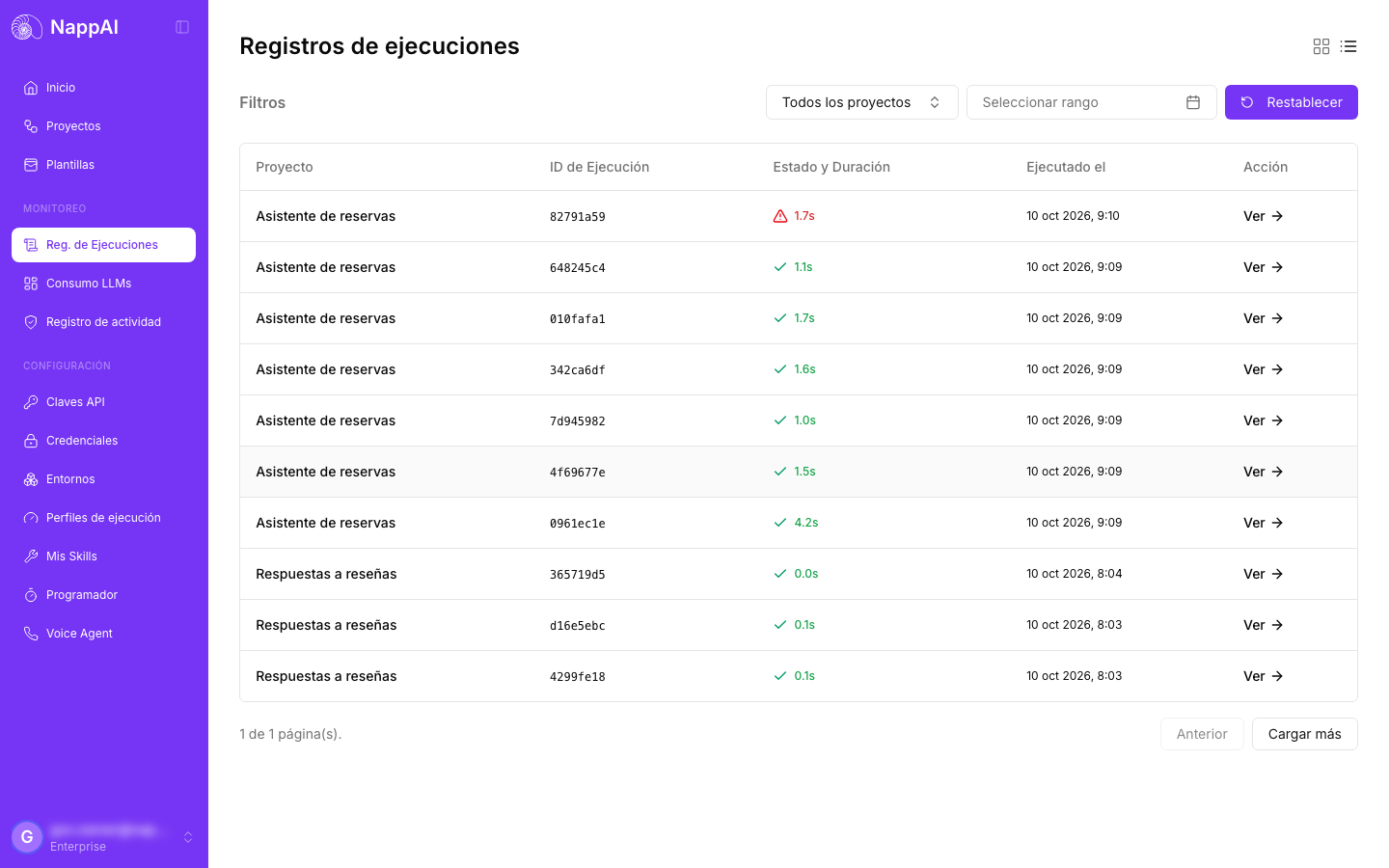Image resolution: width=1389 pixels, height=868 pixels.
Task: Open Plantillas in the sidebar
Action: 103,165
